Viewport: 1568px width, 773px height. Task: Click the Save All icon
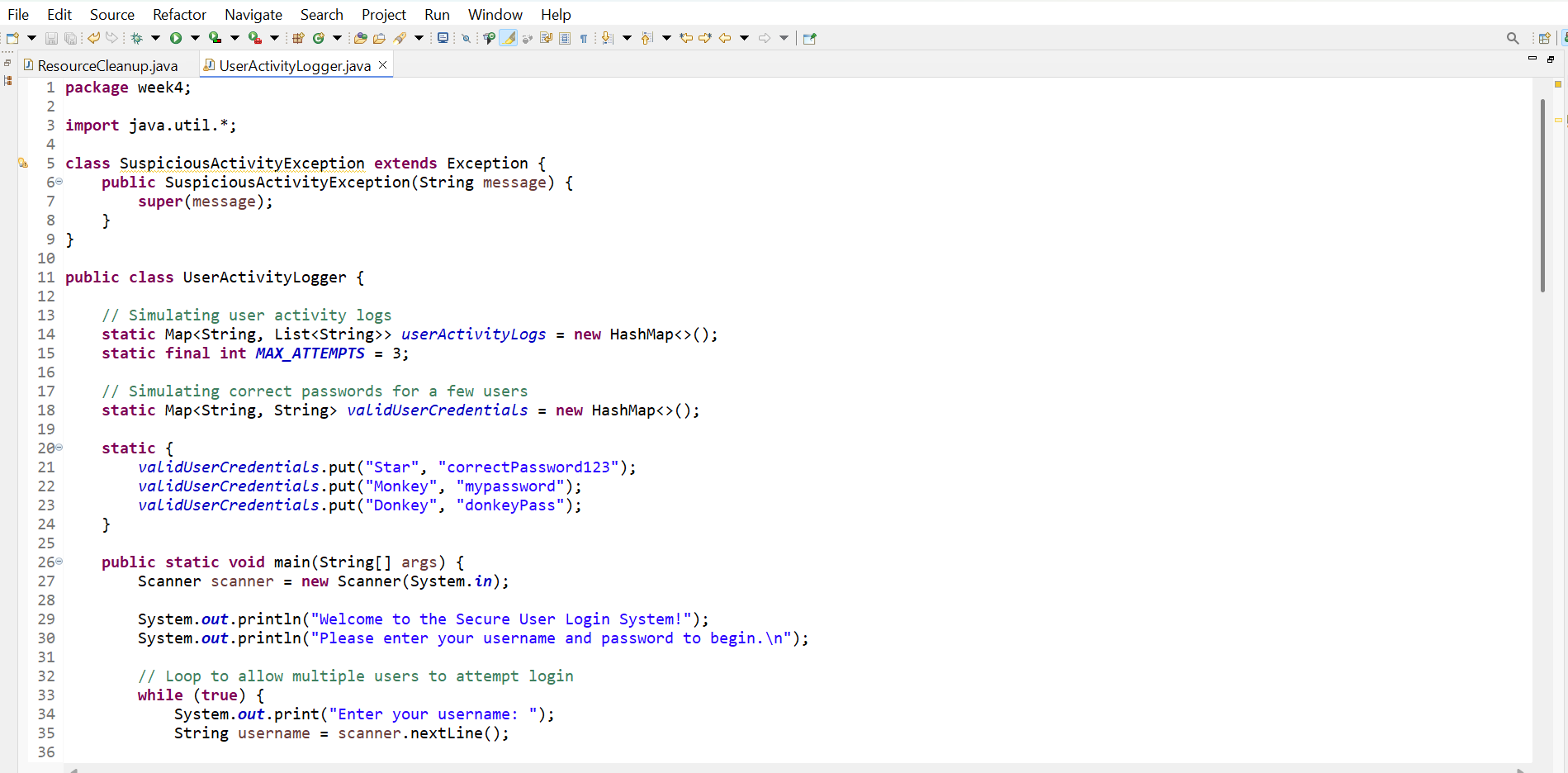(x=71, y=38)
